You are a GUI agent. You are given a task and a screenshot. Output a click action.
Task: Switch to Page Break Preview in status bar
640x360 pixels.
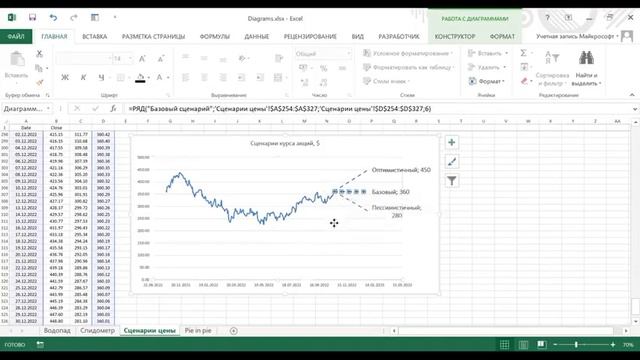(x=542, y=345)
